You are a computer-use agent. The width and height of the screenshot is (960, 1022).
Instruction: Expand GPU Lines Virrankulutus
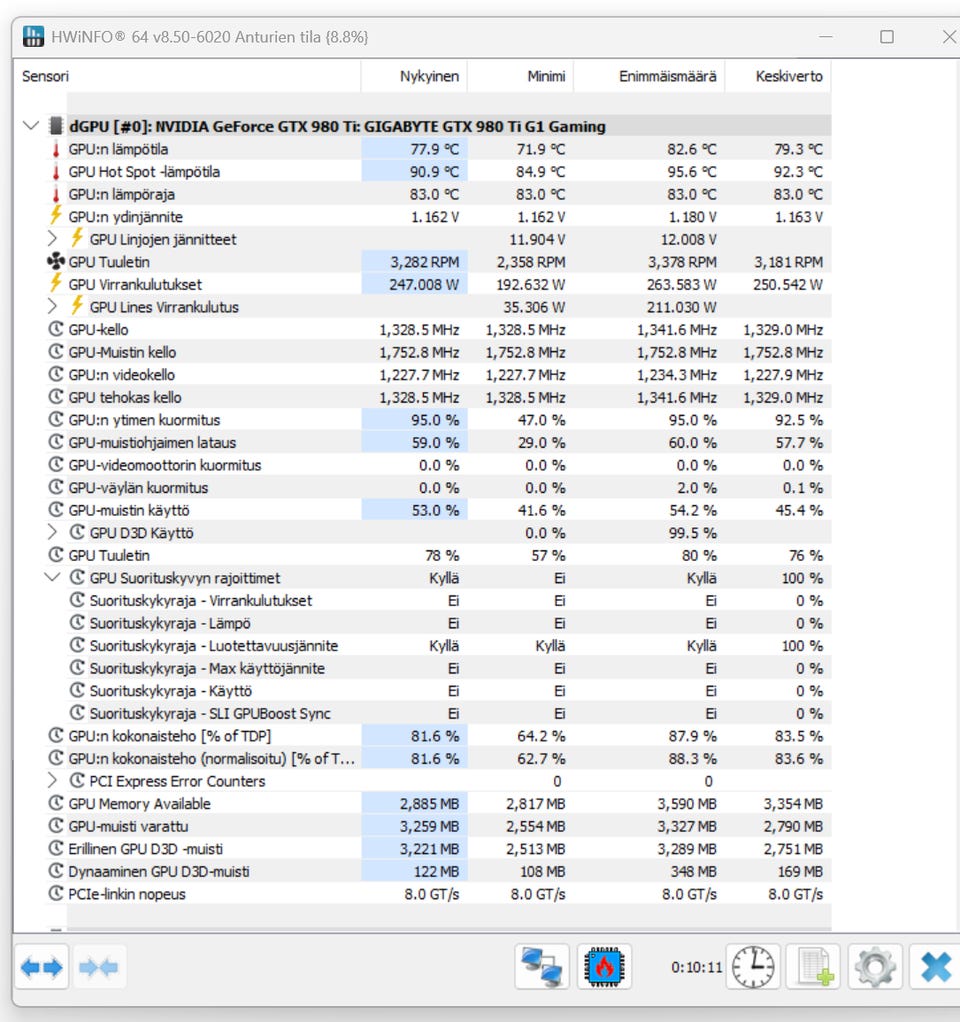(53, 306)
